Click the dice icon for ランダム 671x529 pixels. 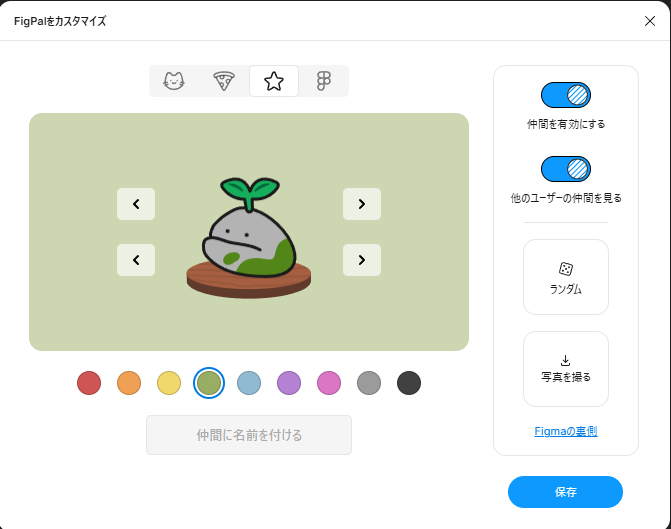tap(565, 269)
